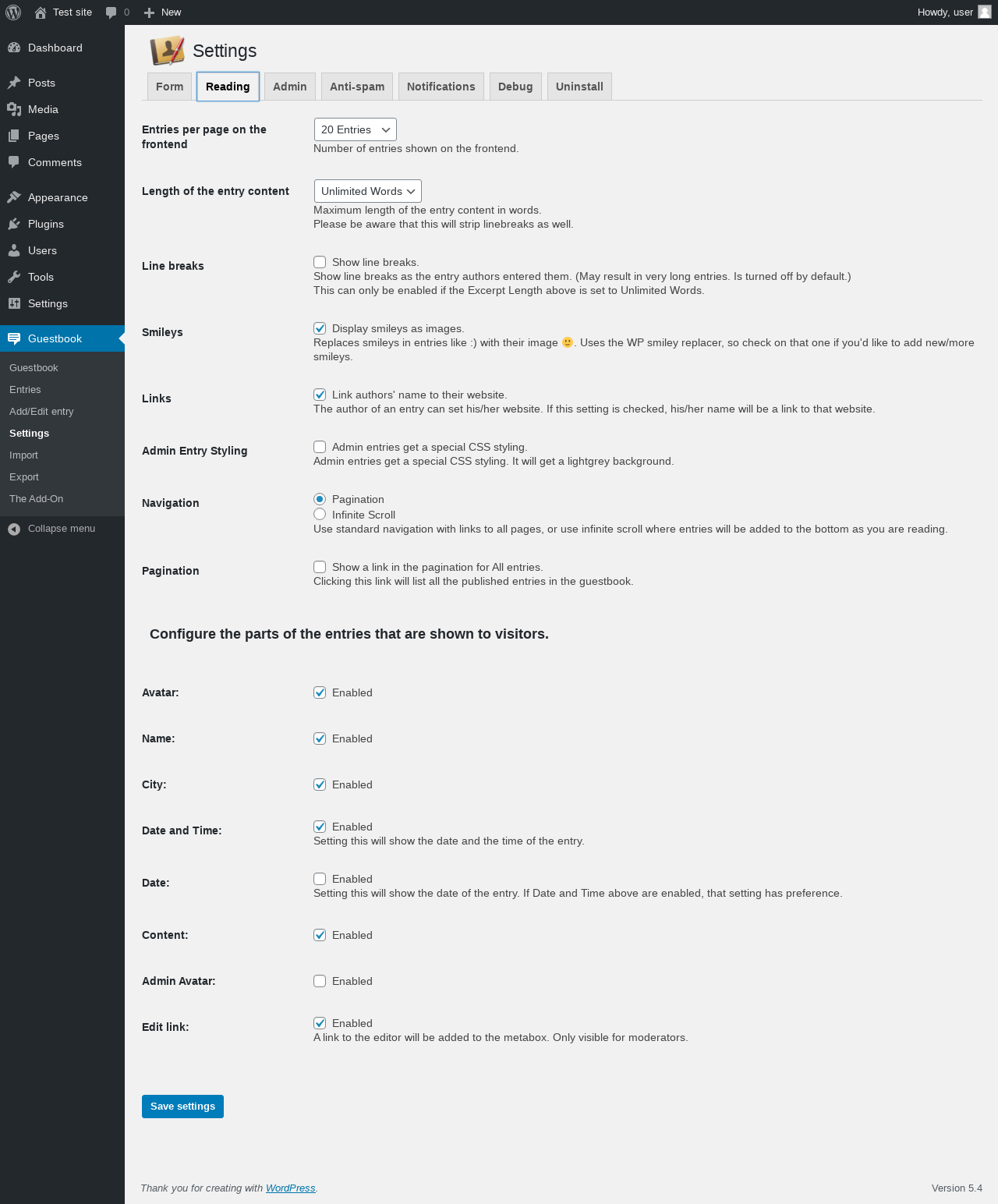
Task: Switch to the Notifications tab
Action: tap(441, 87)
